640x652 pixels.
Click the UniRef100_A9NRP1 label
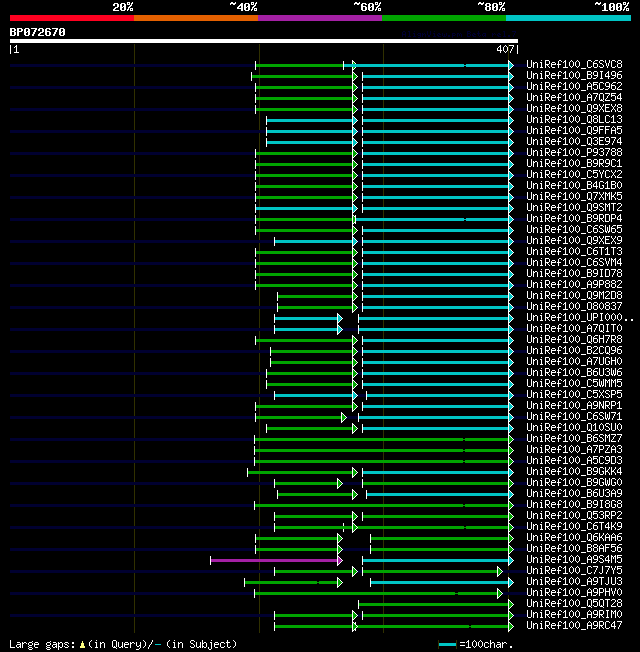[574, 405]
